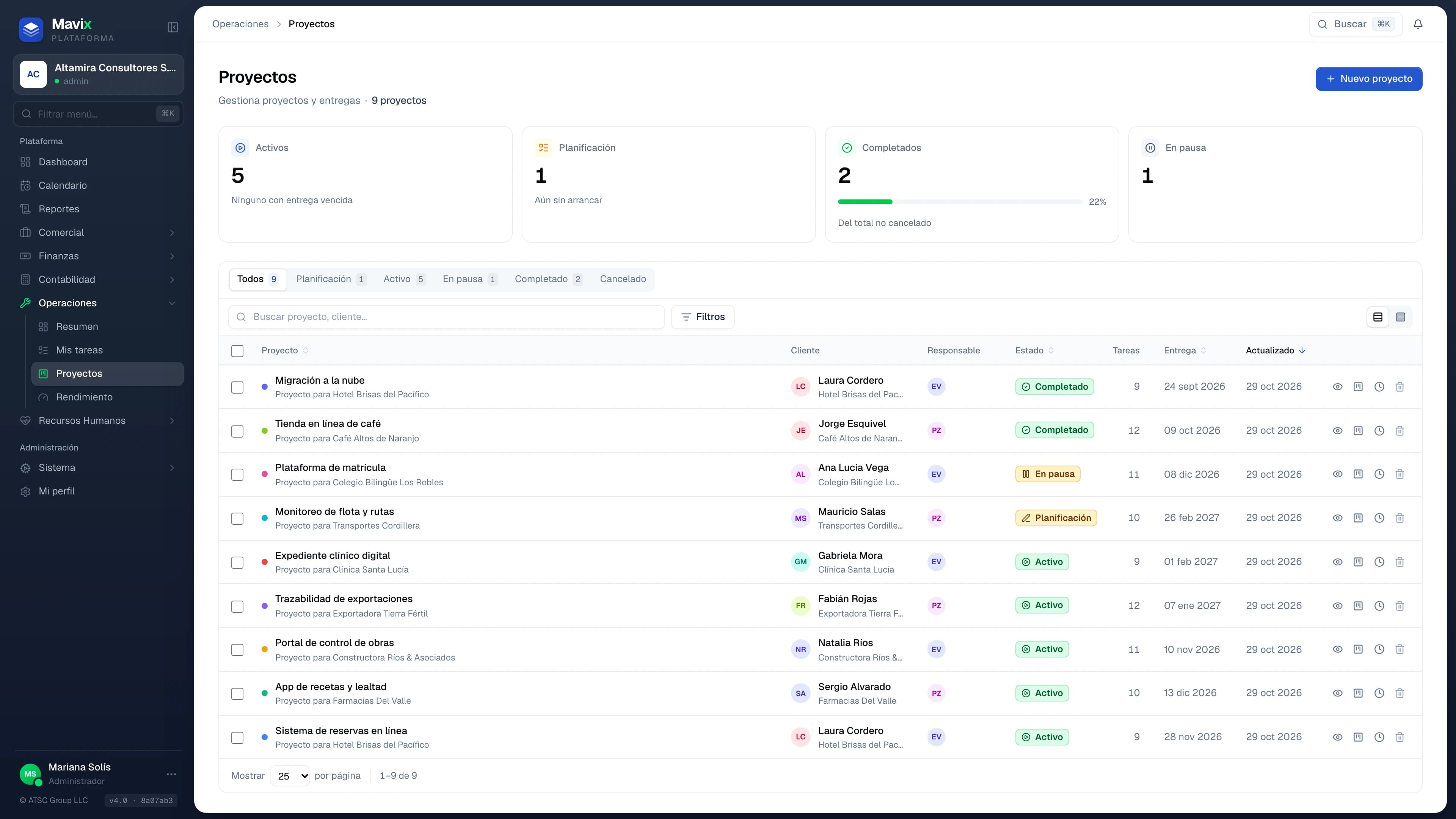Select all projects with header checkbox
Viewport: 1456px width, 819px height.
coord(237,351)
